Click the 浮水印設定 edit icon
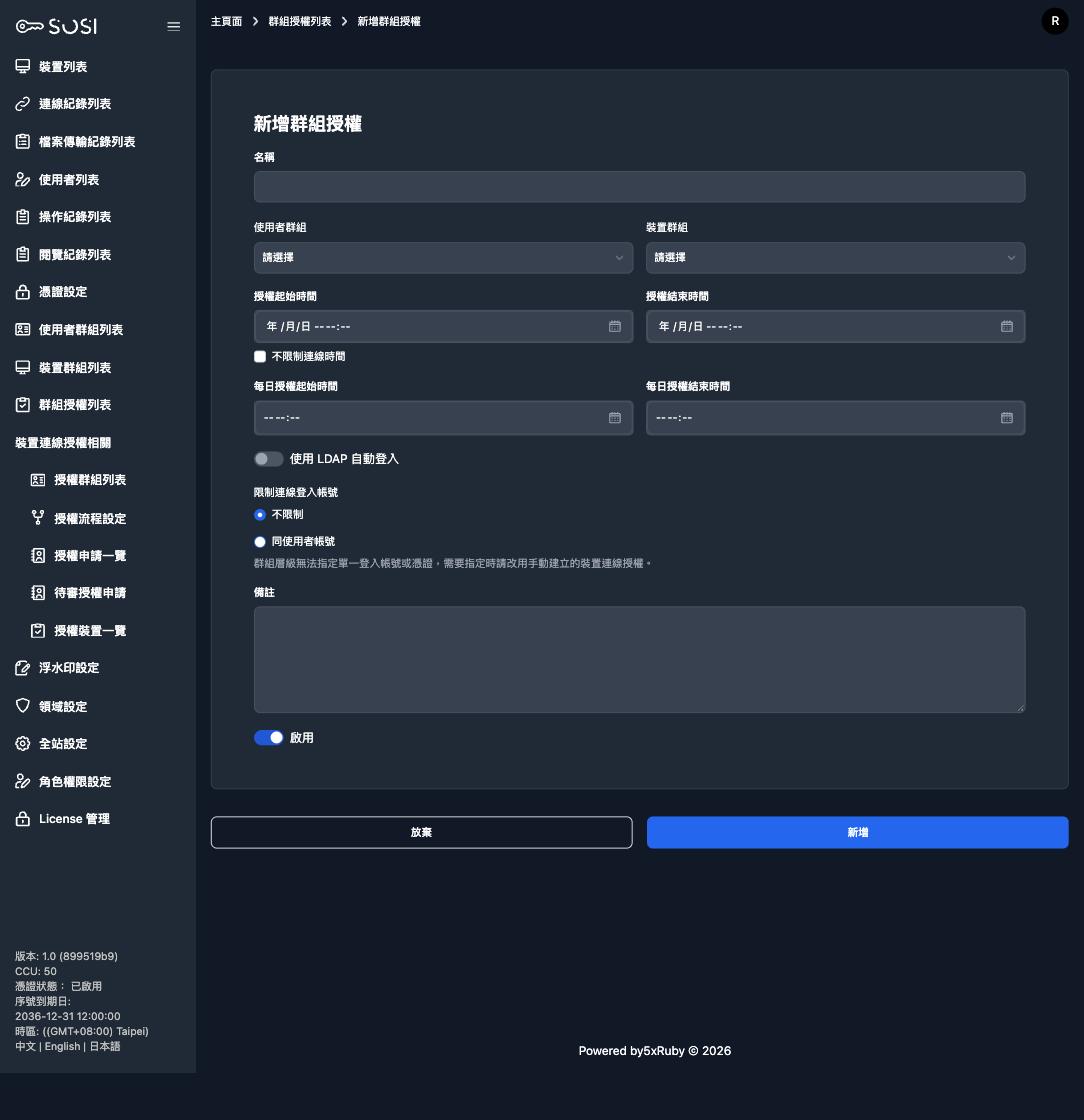The image size is (1084, 1120). pyautogui.click(x=23, y=668)
